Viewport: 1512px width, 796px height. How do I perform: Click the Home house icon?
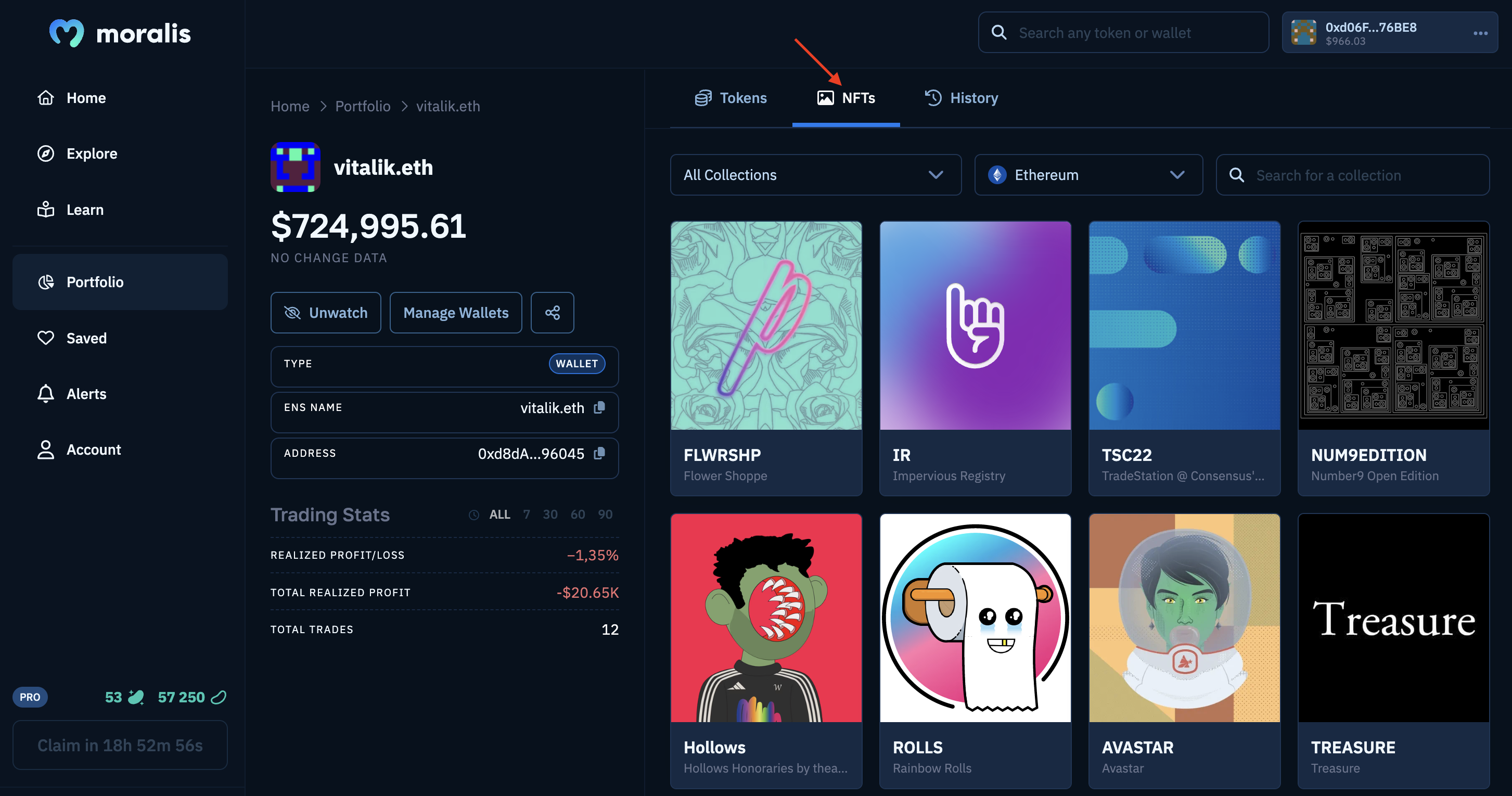tap(46, 97)
